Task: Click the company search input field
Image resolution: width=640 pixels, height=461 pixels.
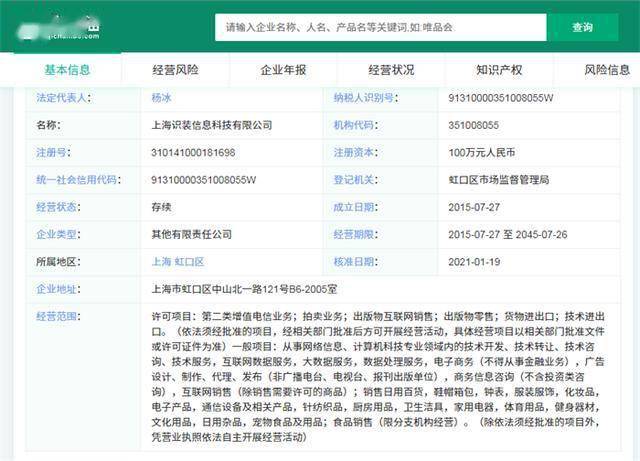Action: 380,27
